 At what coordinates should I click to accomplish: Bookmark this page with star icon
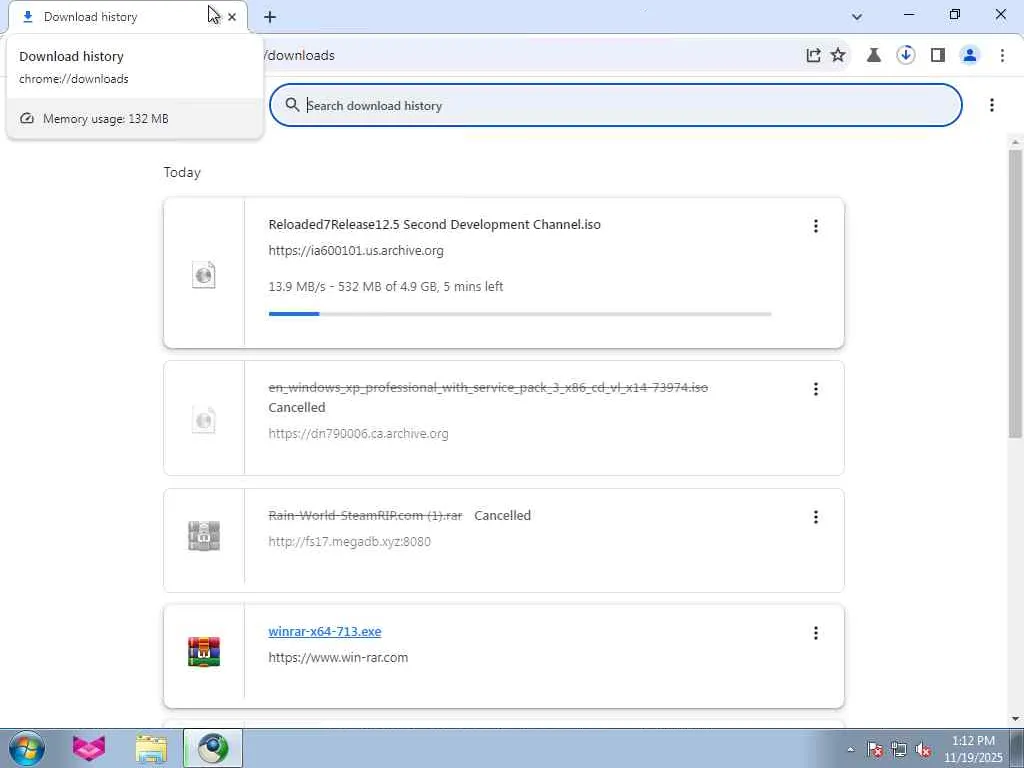[x=838, y=56]
